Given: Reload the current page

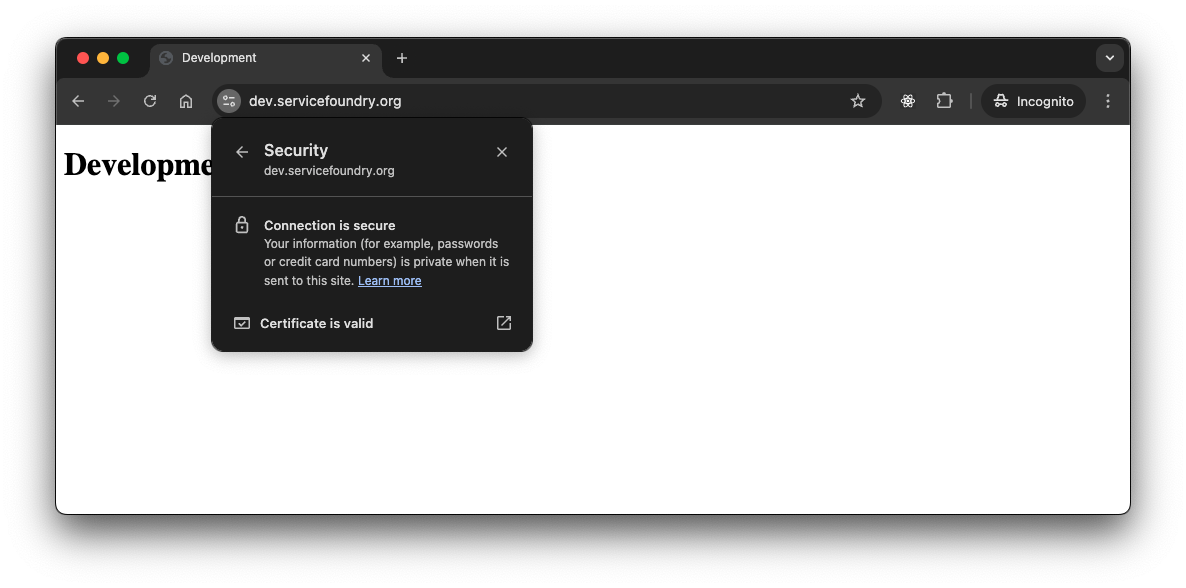Looking at the screenshot, I should (x=149, y=100).
